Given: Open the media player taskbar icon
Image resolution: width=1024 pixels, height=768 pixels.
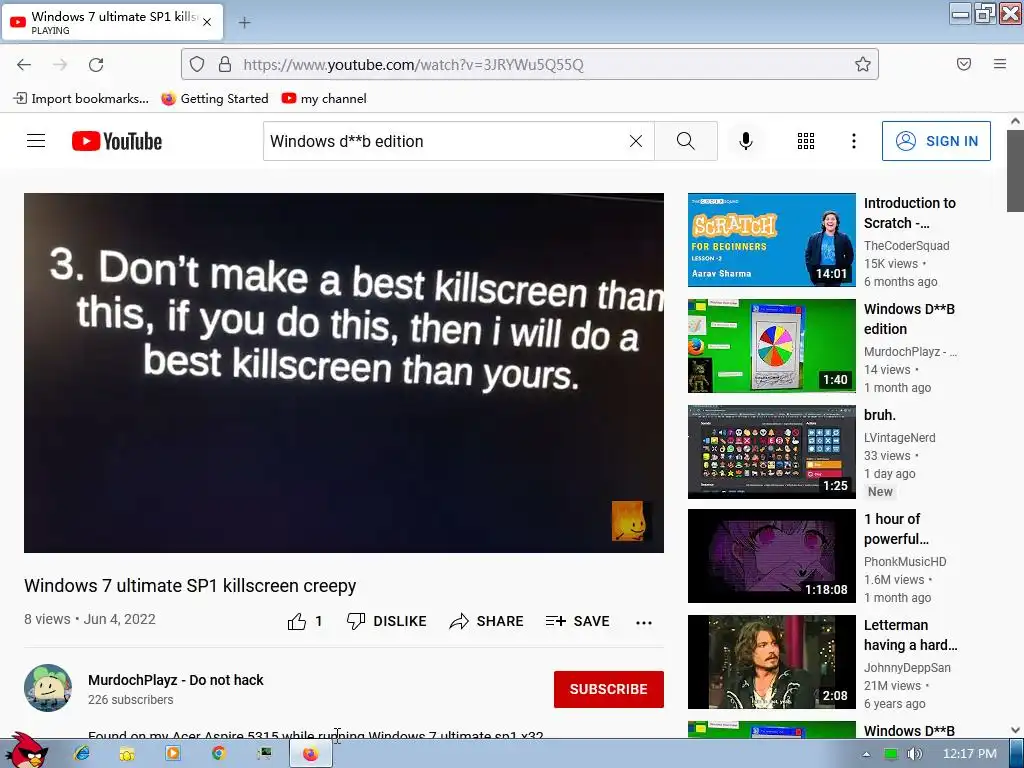Looking at the screenshot, I should tap(173, 754).
